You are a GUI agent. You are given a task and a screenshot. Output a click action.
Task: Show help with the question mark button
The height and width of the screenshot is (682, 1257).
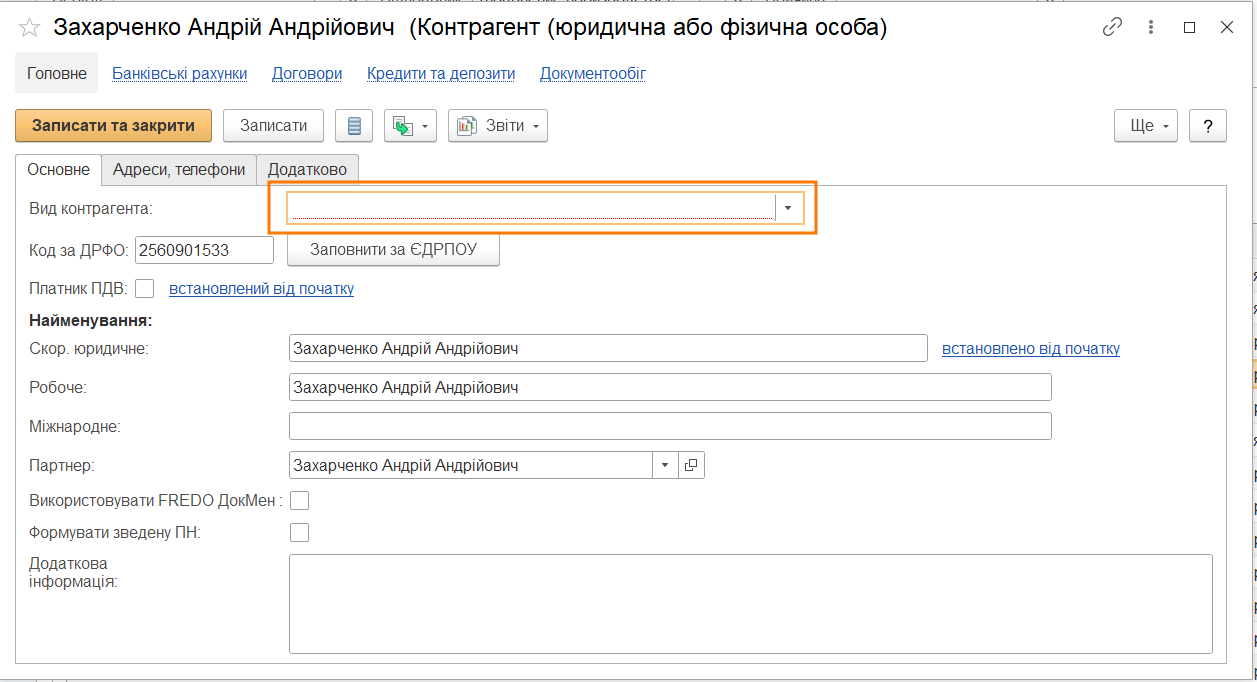click(x=1208, y=126)
